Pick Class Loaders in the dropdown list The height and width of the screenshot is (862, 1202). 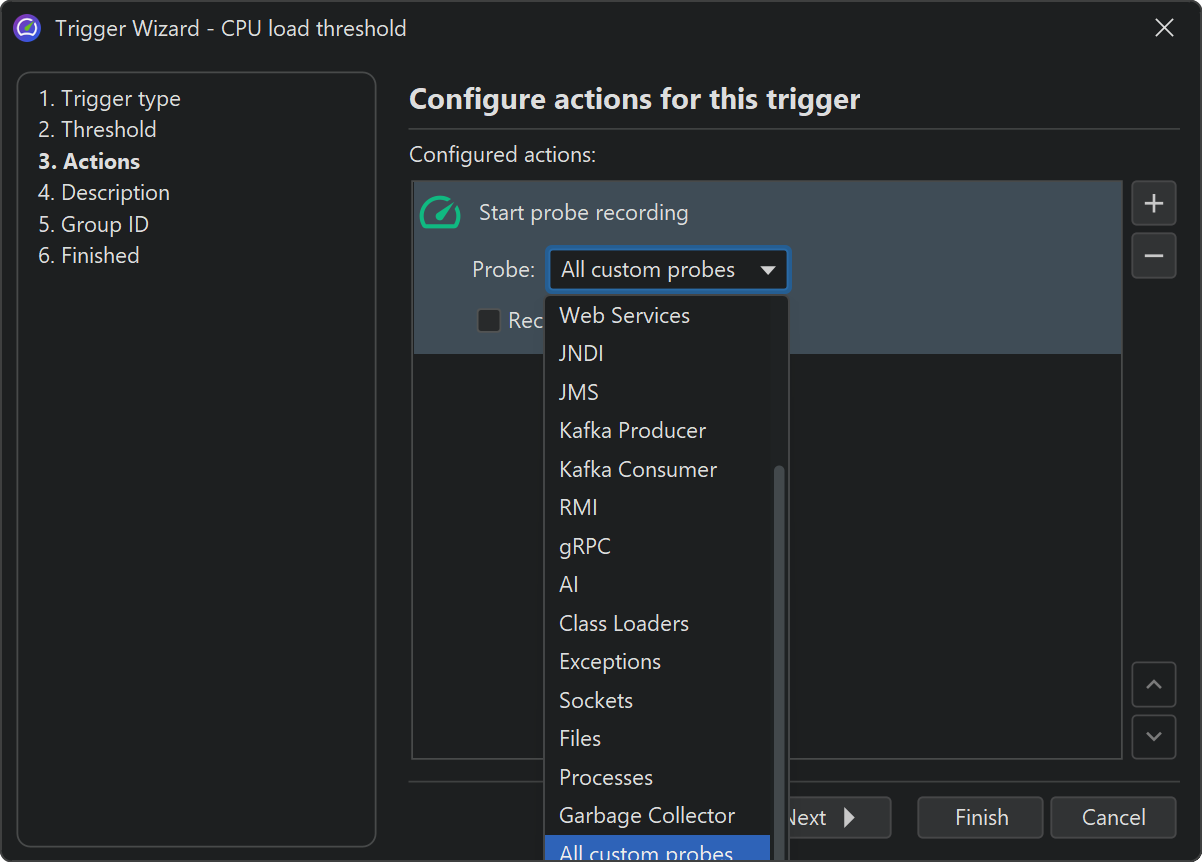click(x=623, y=624)
